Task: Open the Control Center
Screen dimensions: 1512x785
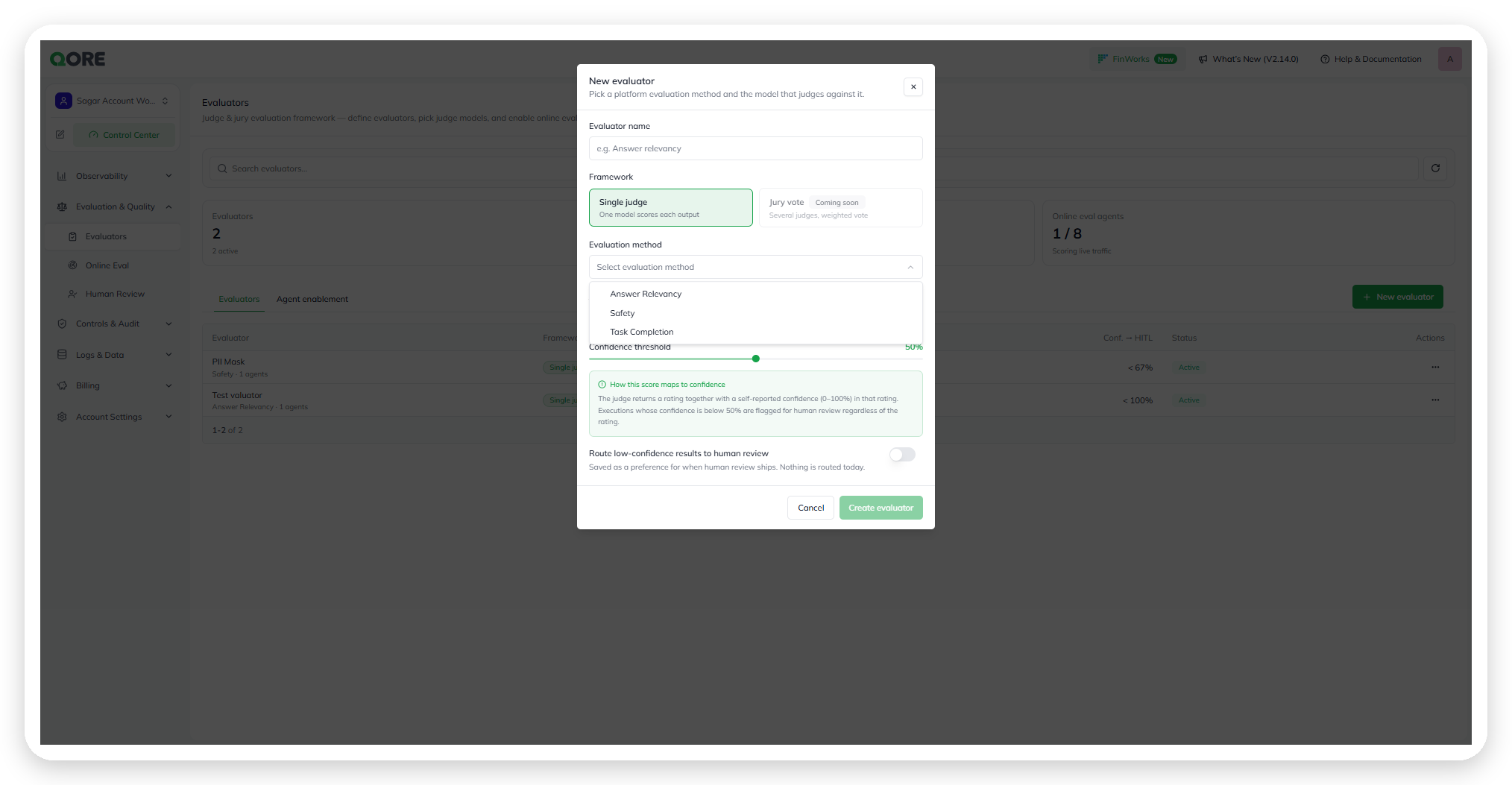Action: [124, 135]
